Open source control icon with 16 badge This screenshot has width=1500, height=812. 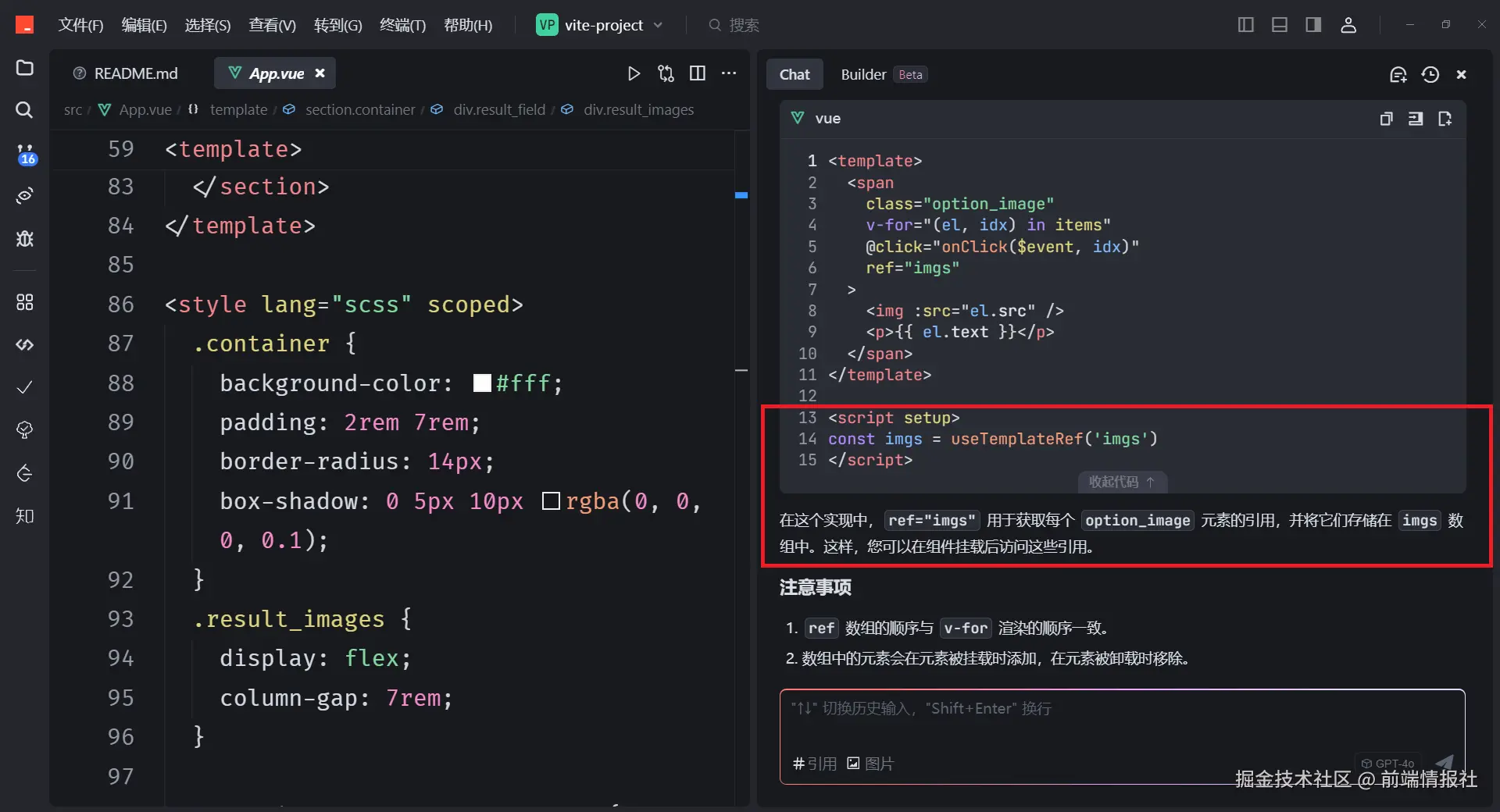click(x=26, y=154)
